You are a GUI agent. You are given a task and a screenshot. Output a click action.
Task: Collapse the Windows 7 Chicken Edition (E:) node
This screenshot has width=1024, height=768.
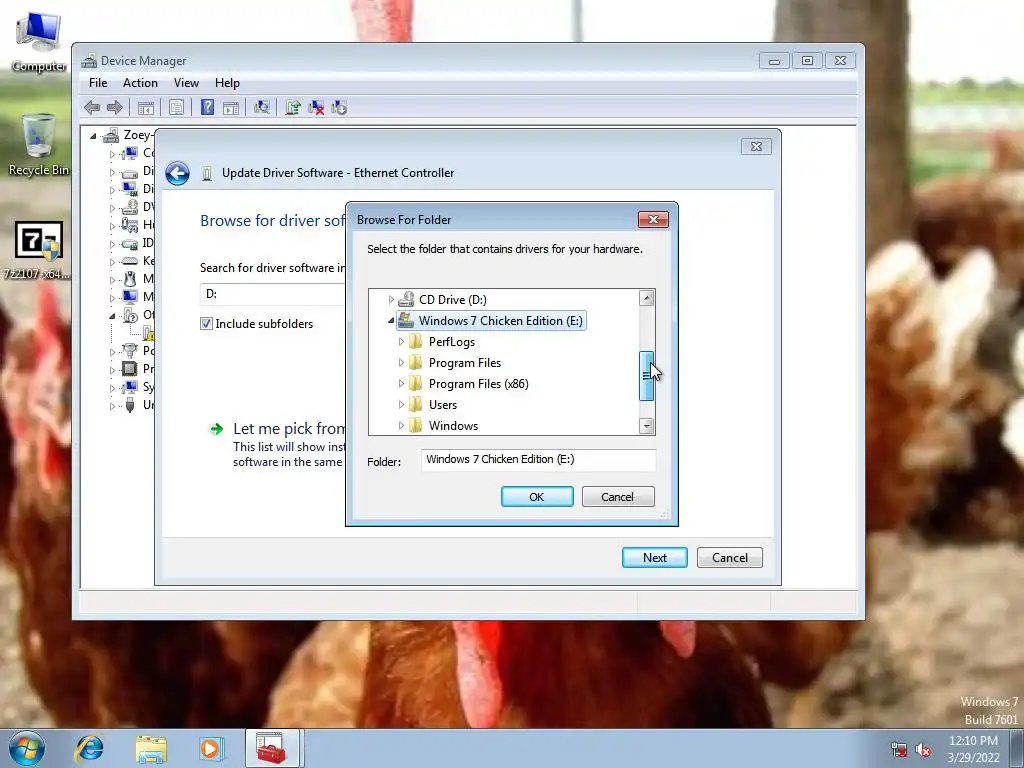391,321
